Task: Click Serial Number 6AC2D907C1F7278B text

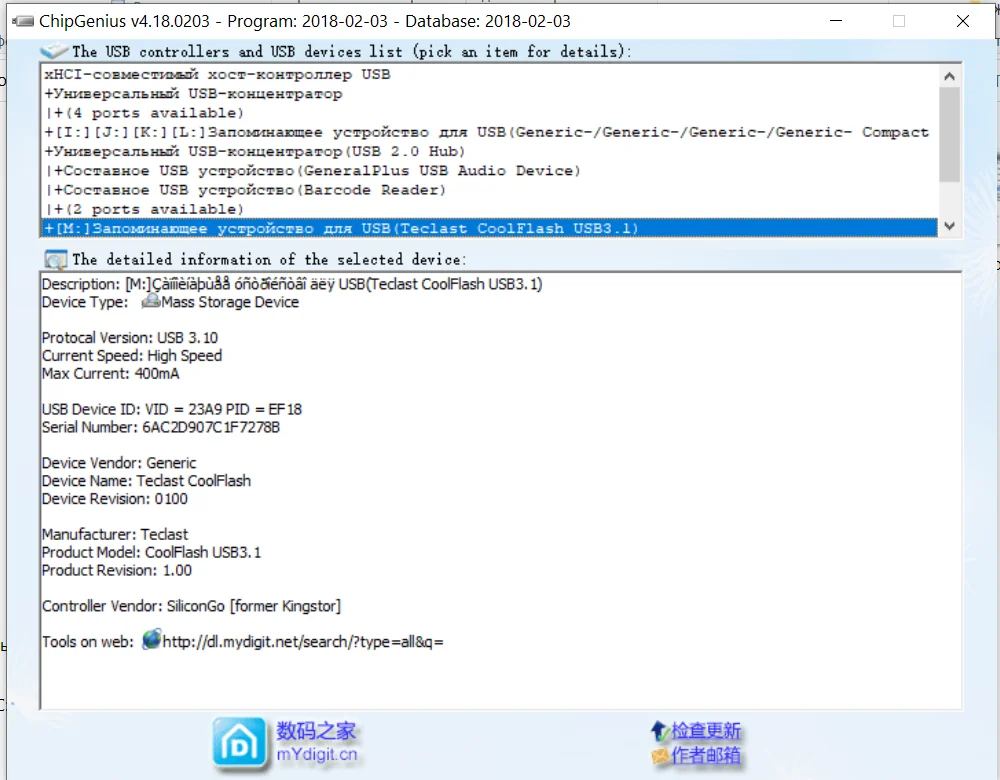Action: pos(161,427)
